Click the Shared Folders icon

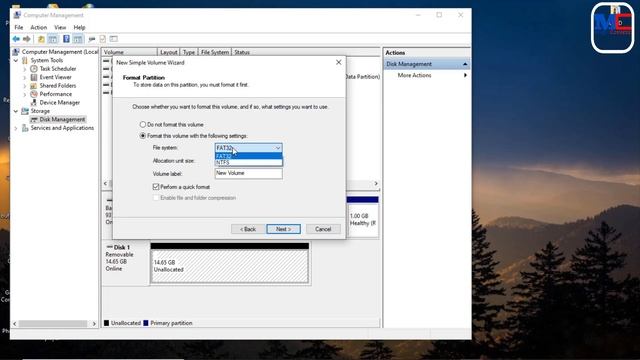tap(34, 86)
